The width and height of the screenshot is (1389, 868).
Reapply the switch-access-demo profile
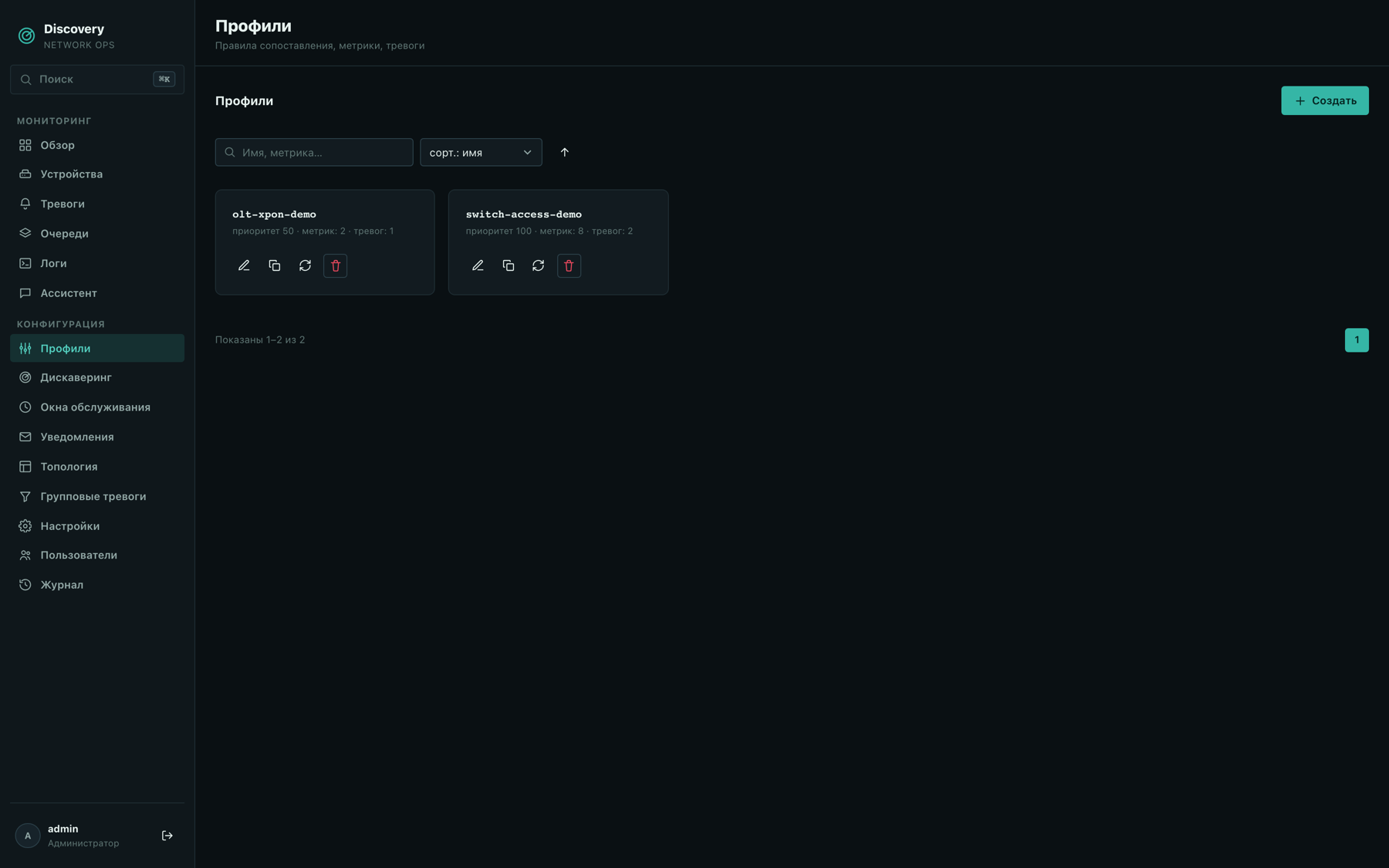(x=538, y=265)
